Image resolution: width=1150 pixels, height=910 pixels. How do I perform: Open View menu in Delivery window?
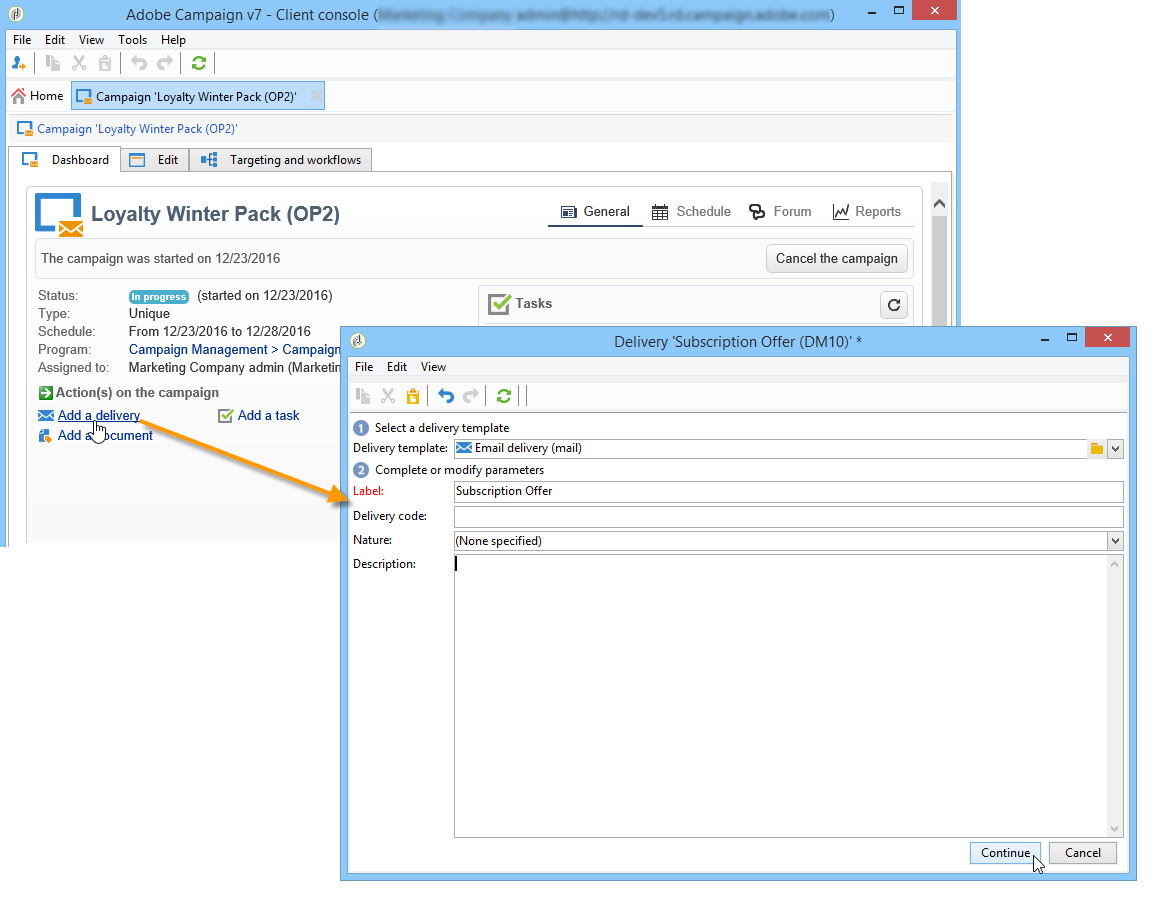(433, 367)
